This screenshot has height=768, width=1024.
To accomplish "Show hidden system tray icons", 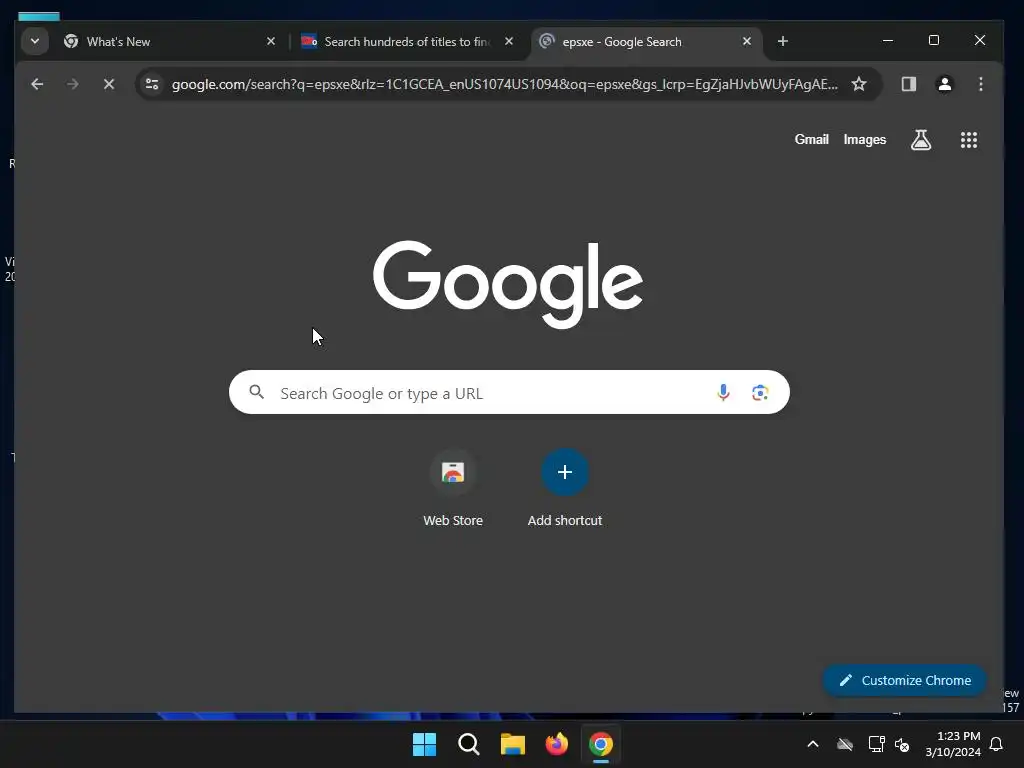I will (813, 744).
